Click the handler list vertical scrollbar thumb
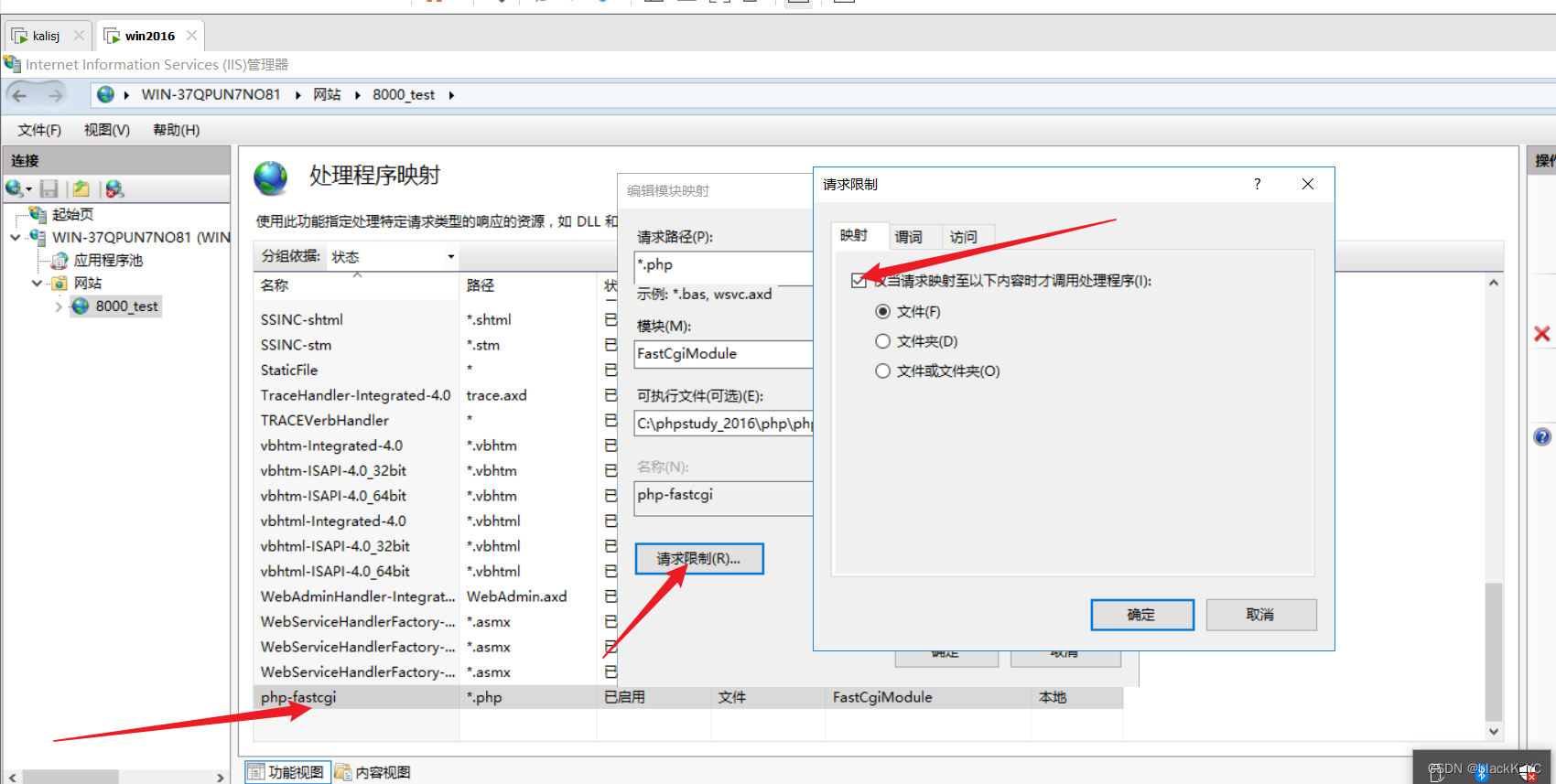1556x784 pixels. click(1494, 651)
